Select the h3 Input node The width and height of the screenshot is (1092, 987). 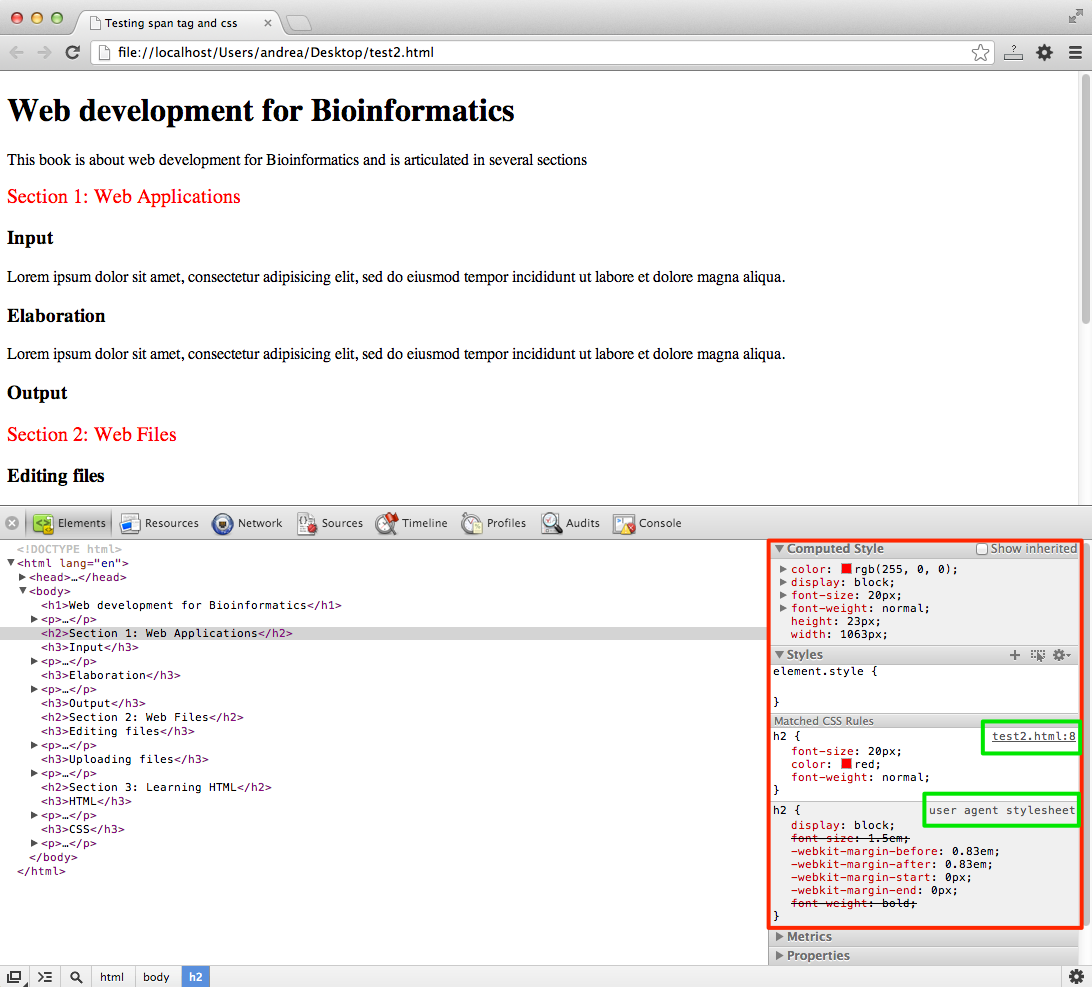click(89, 647)
